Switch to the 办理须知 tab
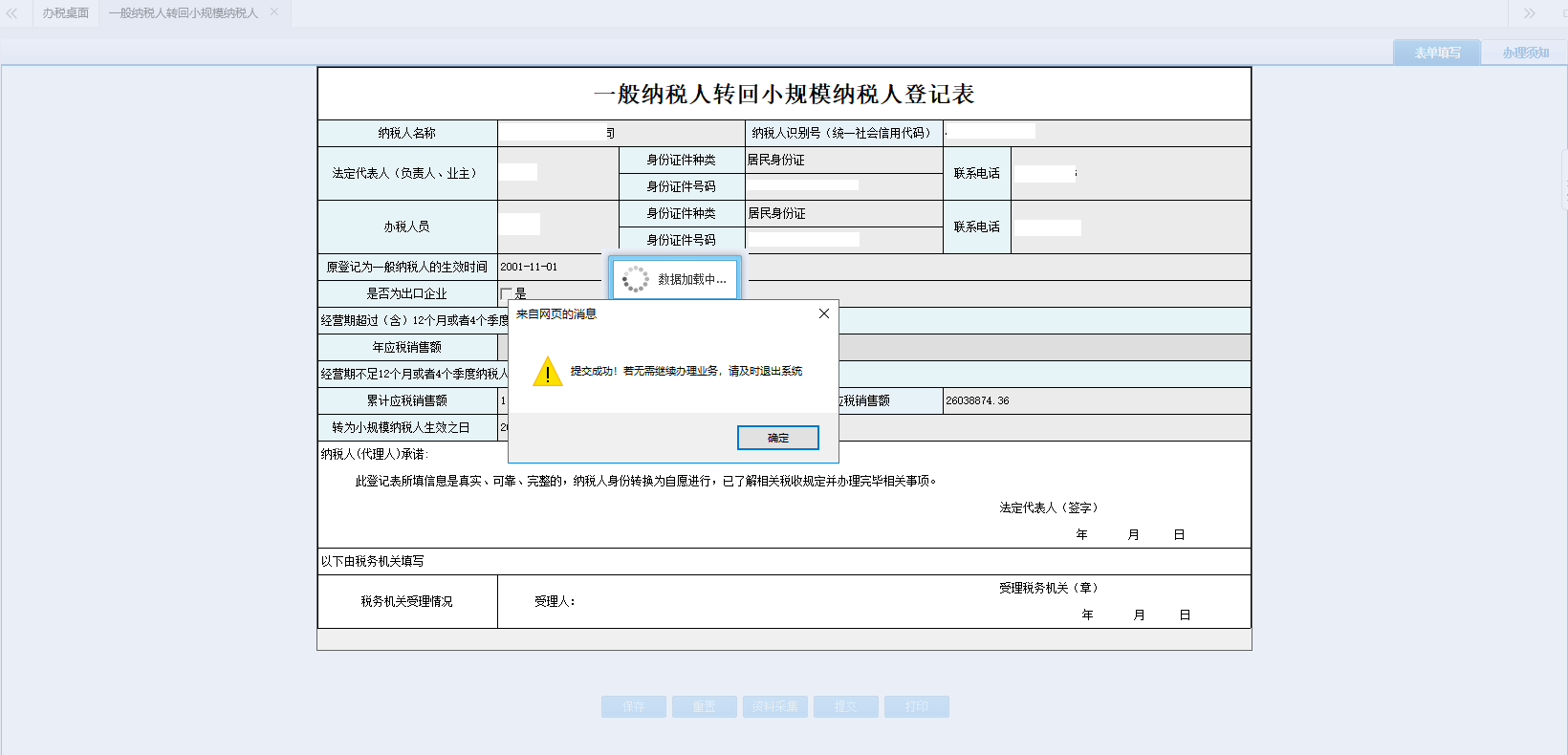The width and height of the screenshot is (1568, 755). pos(1525,53)
